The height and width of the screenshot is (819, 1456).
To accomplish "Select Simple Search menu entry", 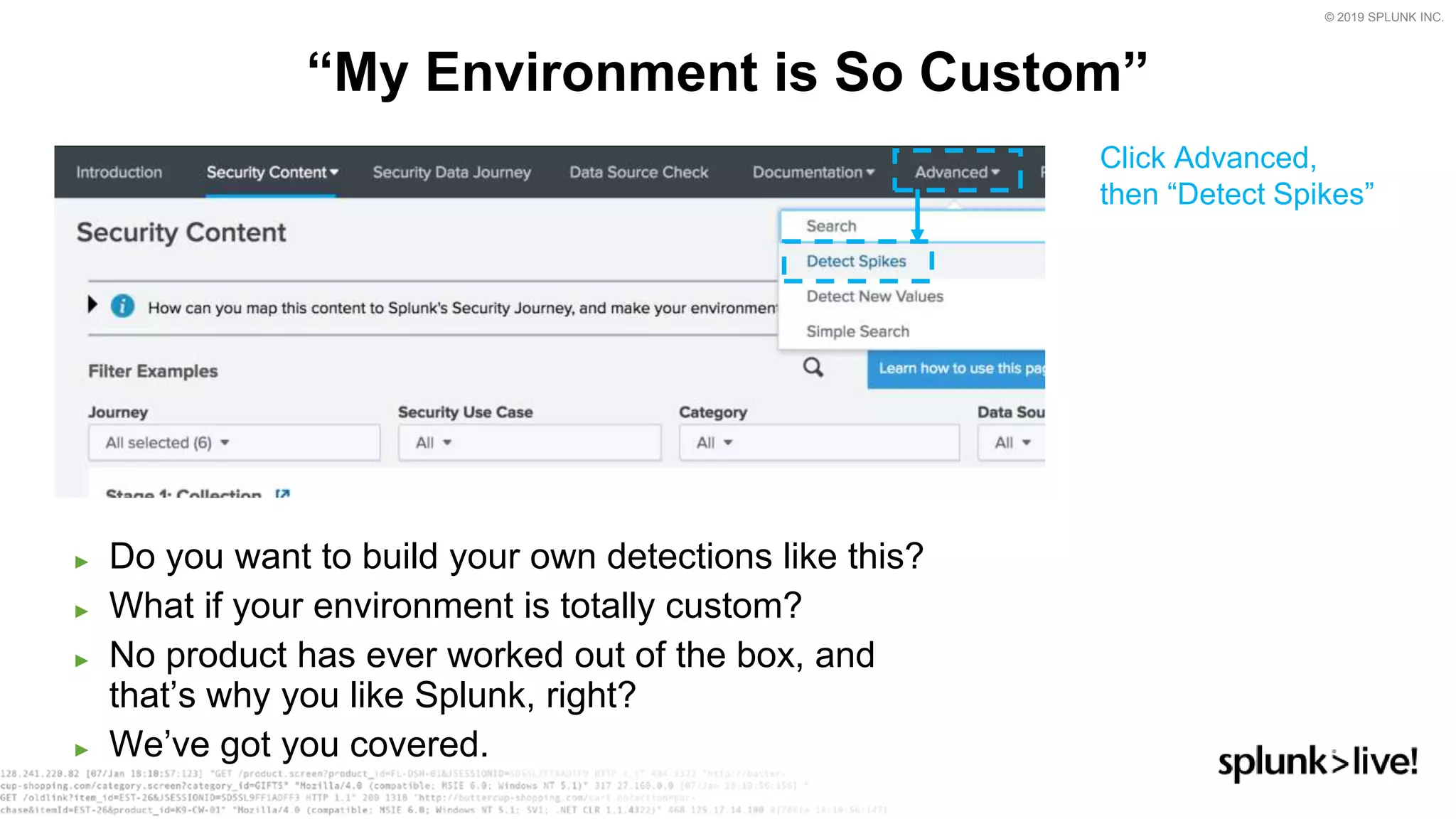I will [857, 331].
